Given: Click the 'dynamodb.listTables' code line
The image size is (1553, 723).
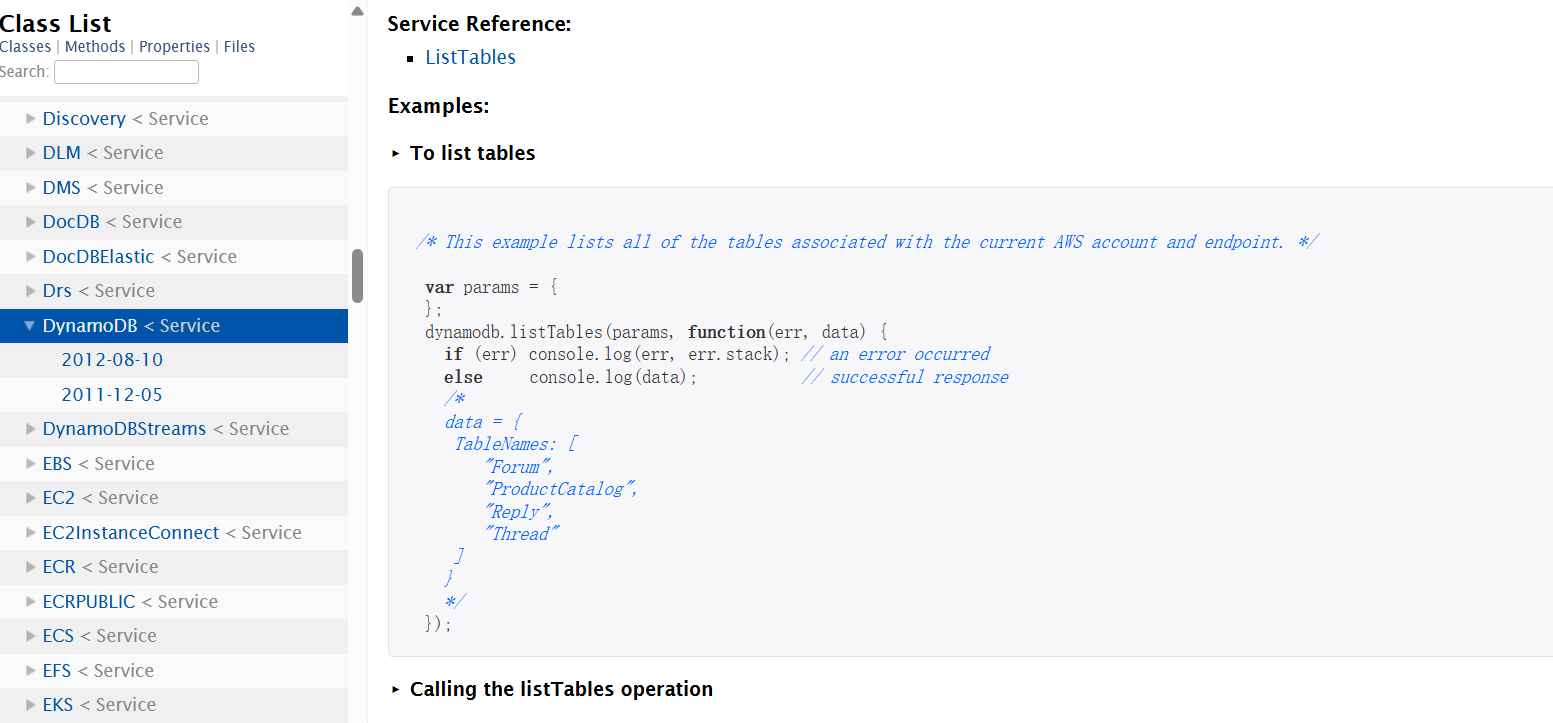Looking at the screenshot, I should 656,332.
